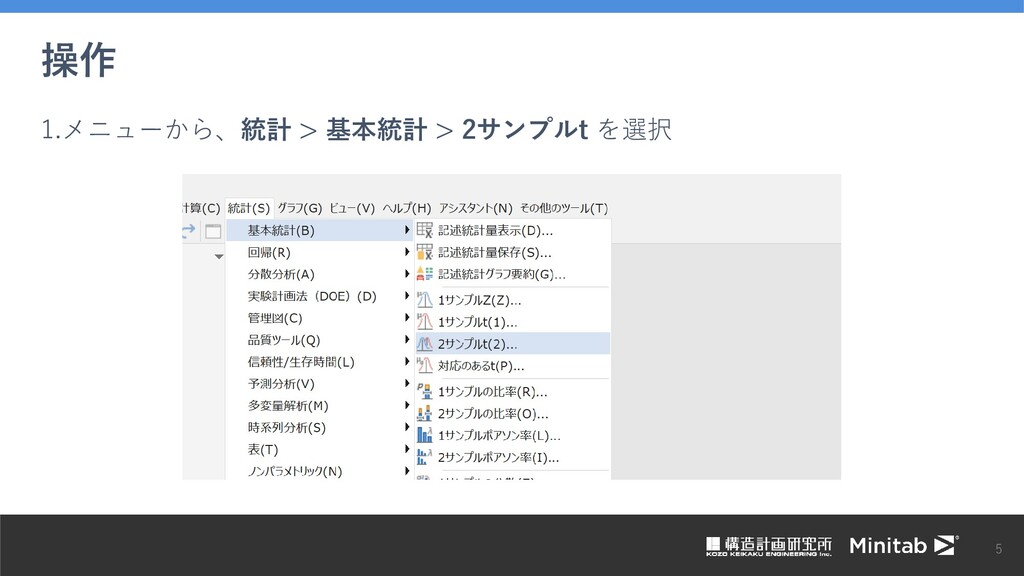Click the 構造計画研究所 logo in footer
1024x576 pixels.
point(769,546)
